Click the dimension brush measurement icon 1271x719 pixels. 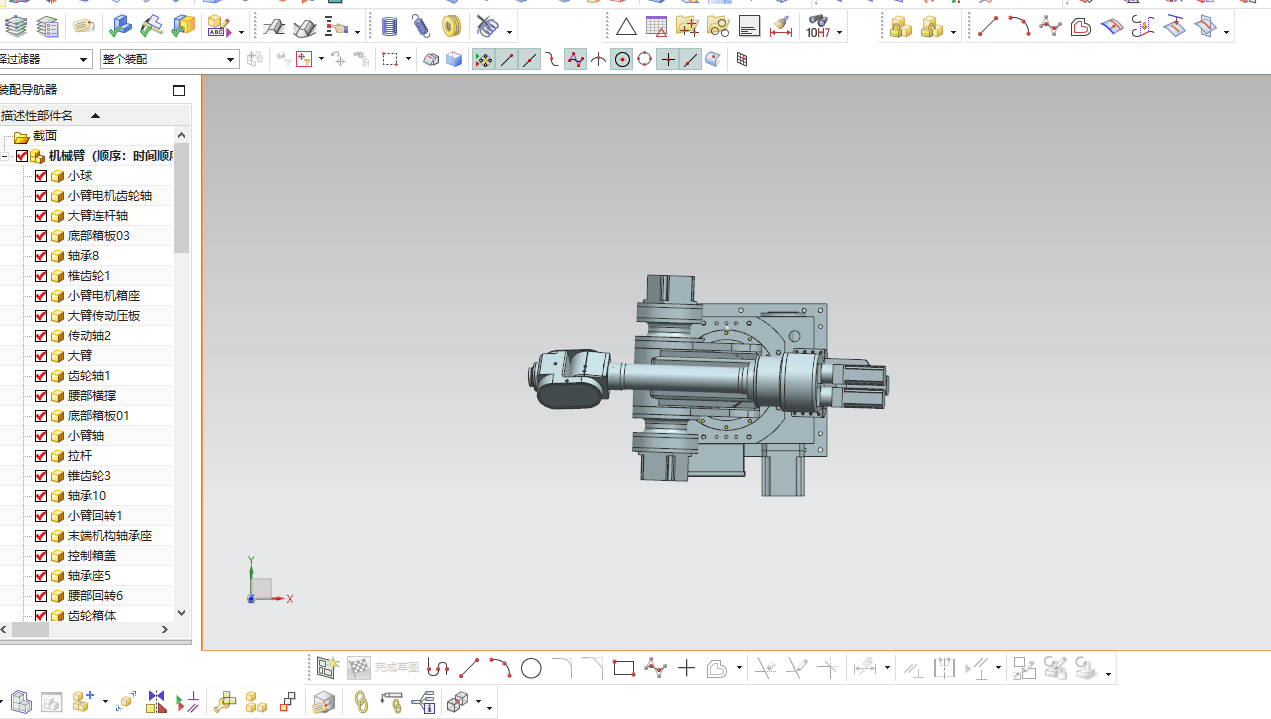[x=781, y=27]
